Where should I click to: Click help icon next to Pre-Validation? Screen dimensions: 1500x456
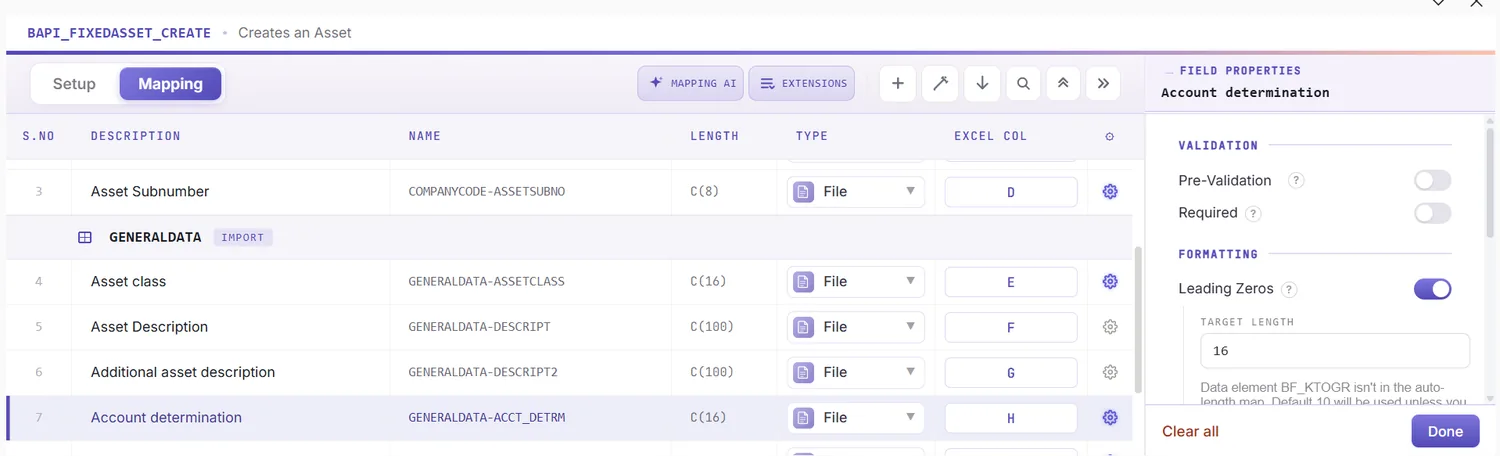1296,181
